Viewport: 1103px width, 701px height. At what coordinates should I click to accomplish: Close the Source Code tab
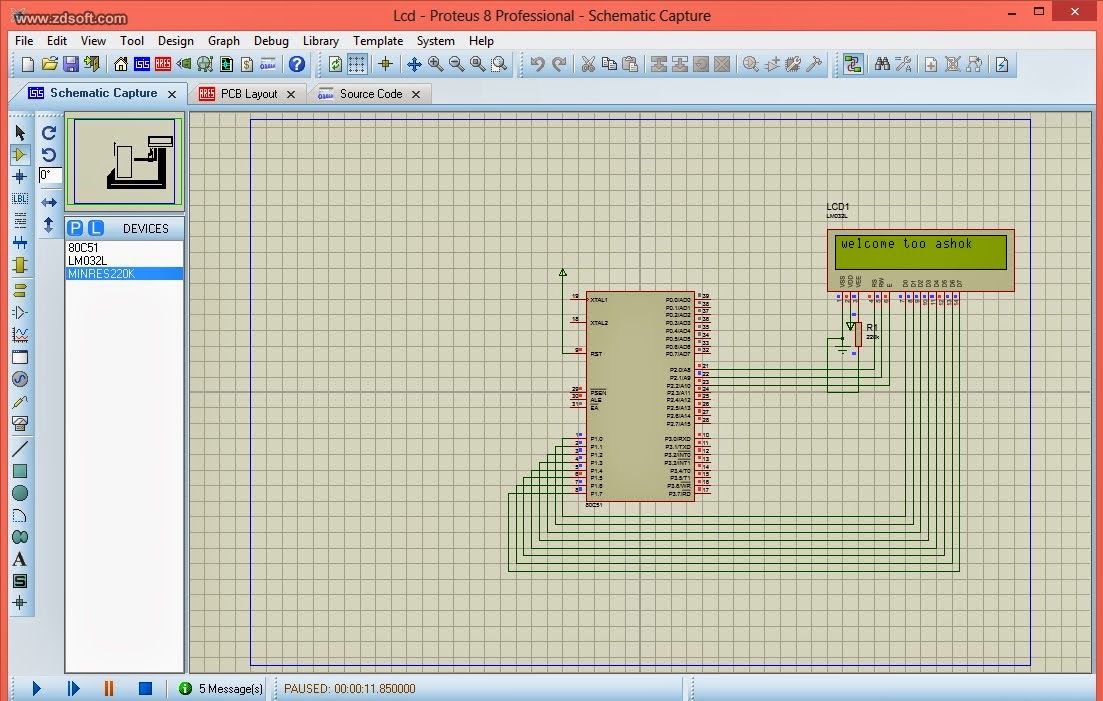coord(416,94)
